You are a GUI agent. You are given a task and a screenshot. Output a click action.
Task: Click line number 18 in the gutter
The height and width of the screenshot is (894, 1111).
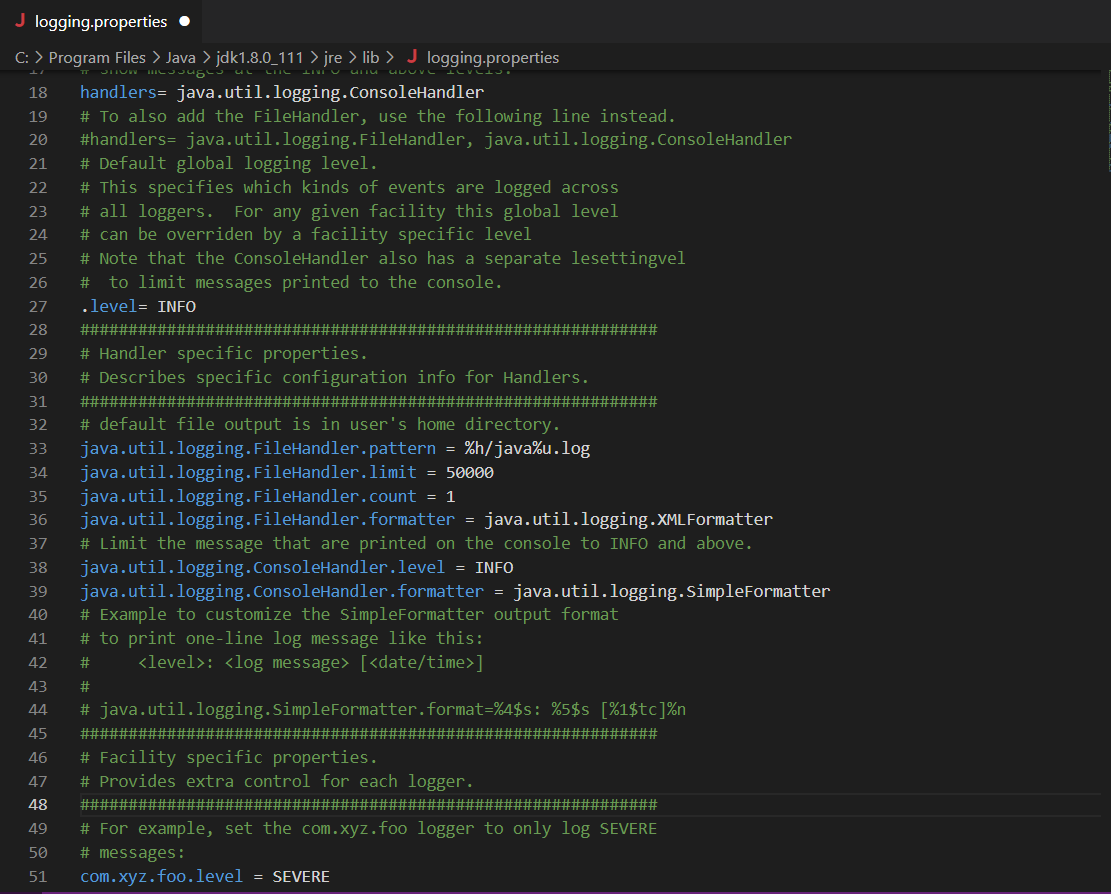click(x=38, y=92)
